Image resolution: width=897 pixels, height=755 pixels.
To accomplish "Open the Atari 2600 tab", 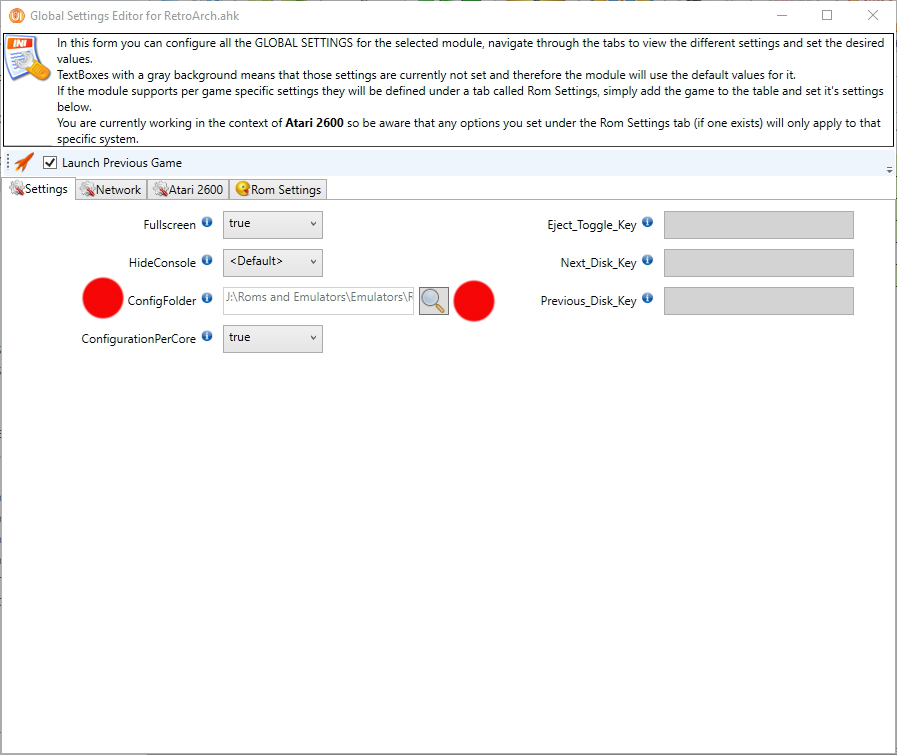I will tap(188, 189).
